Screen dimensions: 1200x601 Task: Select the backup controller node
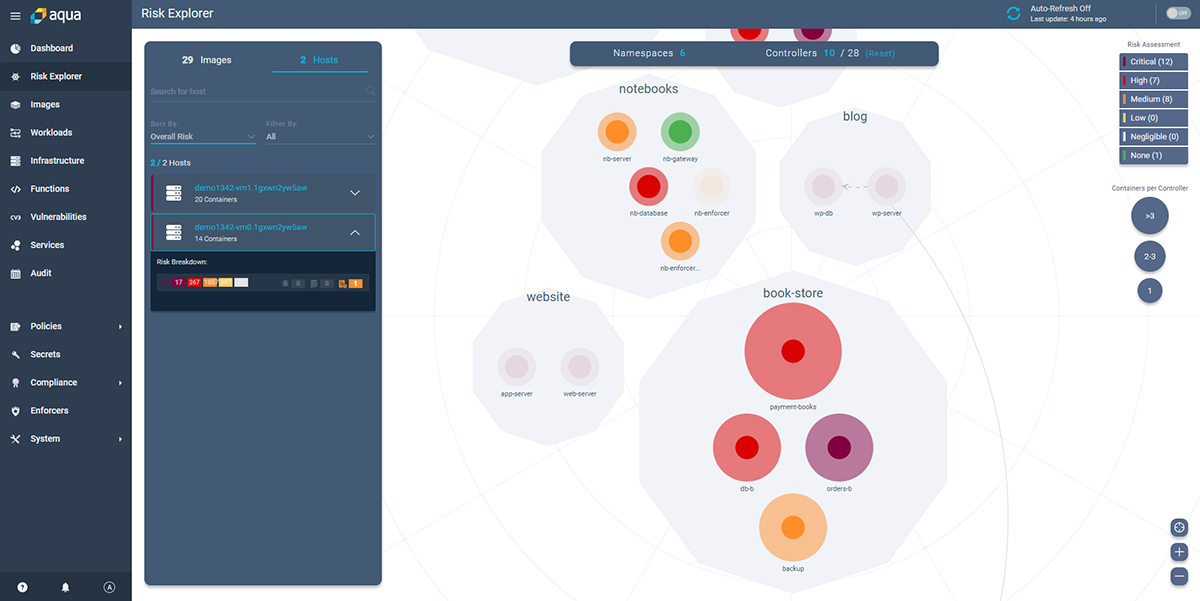(793, 527)
